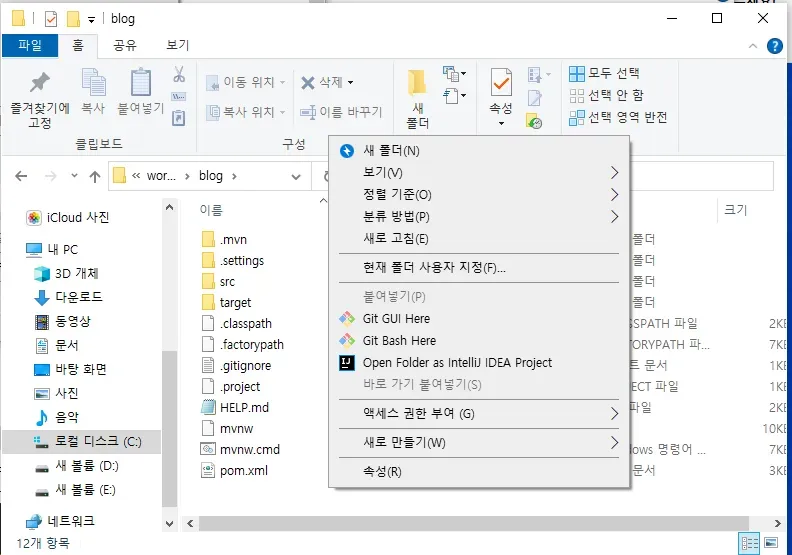Switch to the 공유 ribbon tab
The image size is (792, 555).
tap(125, 45)
